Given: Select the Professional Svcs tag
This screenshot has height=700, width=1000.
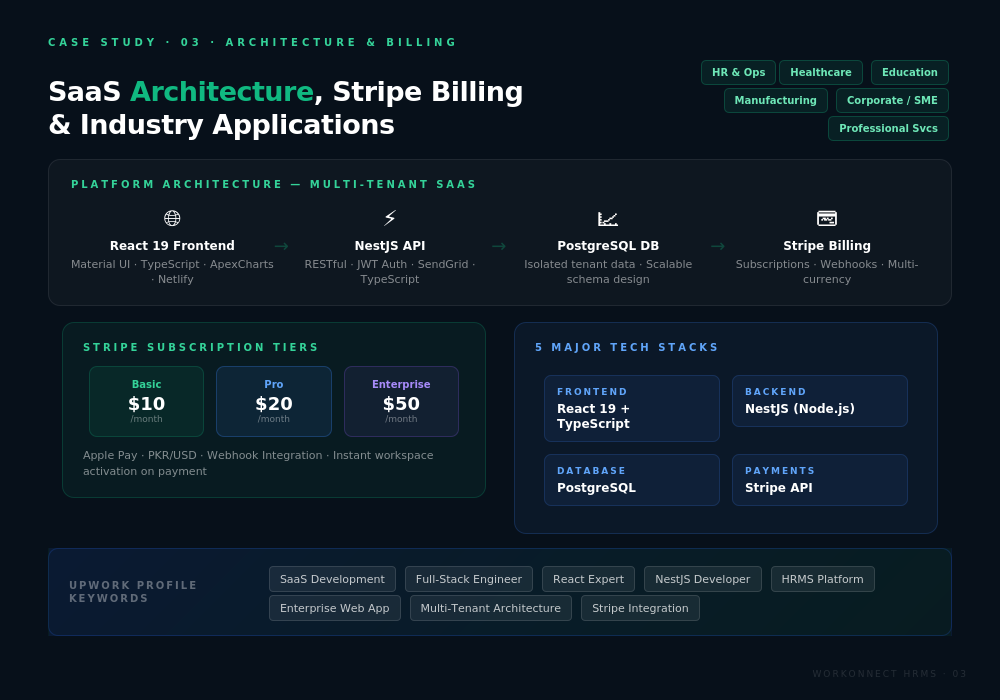Looking at the screenshot, I should pyautogui.click(x=888, y=129).
